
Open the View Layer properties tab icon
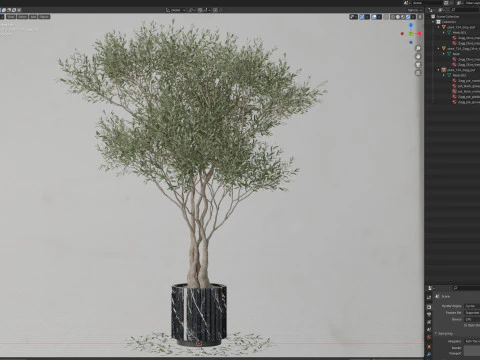pyautogui.click(x=429, y=322)
